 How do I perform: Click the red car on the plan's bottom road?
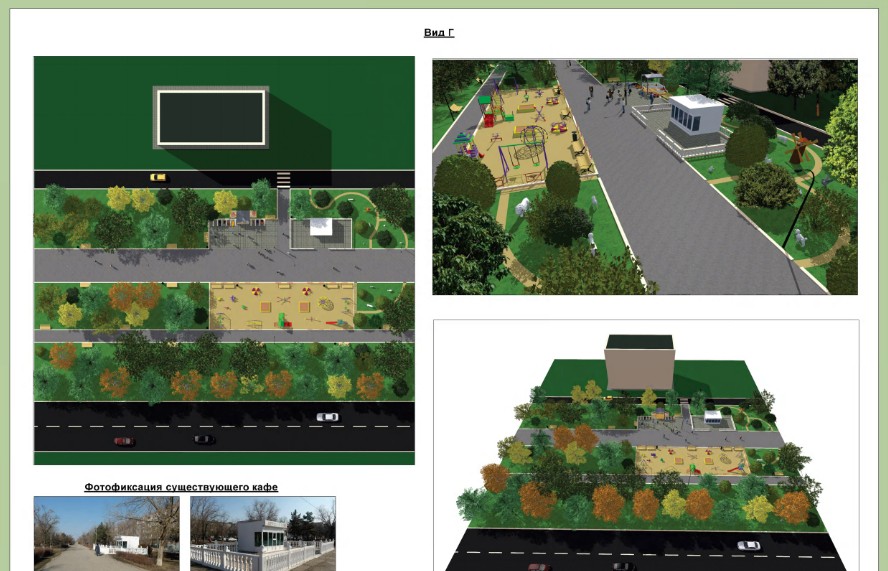(x=123, y=440)
